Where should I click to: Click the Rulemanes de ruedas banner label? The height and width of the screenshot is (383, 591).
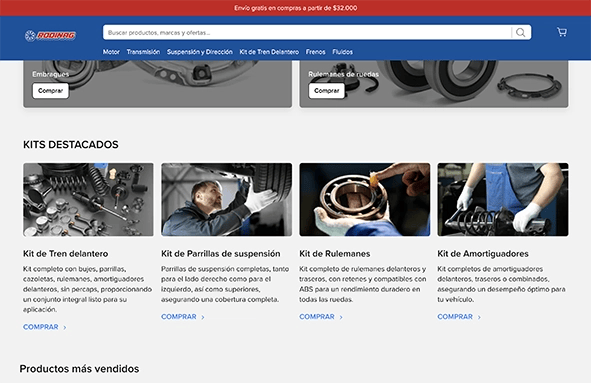click(343, 74)
